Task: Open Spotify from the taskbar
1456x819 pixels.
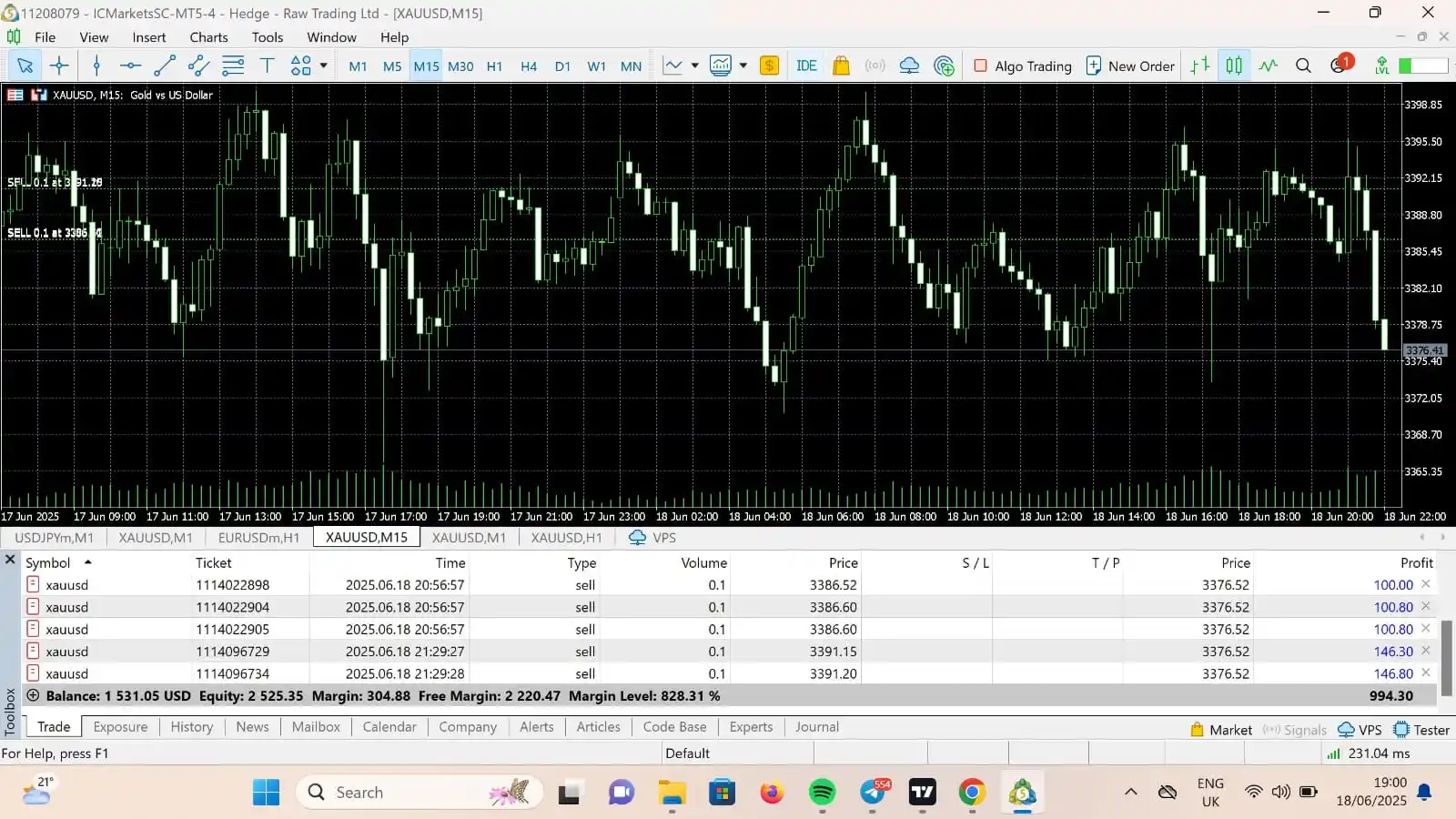Action: pos(823,793)
